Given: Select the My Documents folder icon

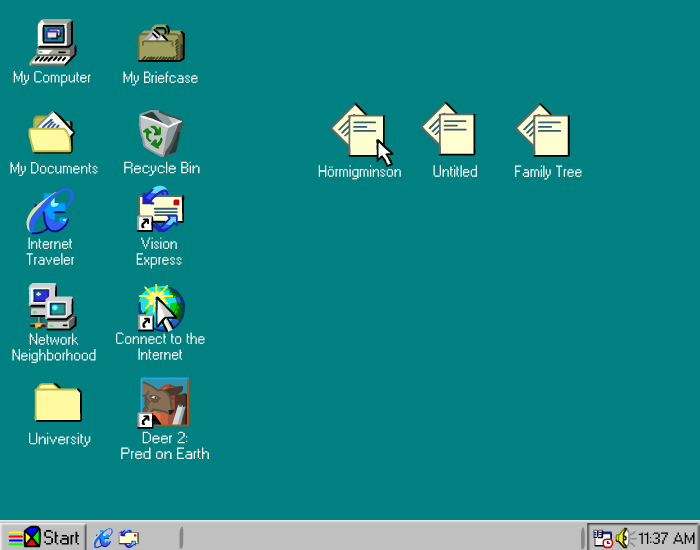Looking at the screenshot, I should [52, 134].
